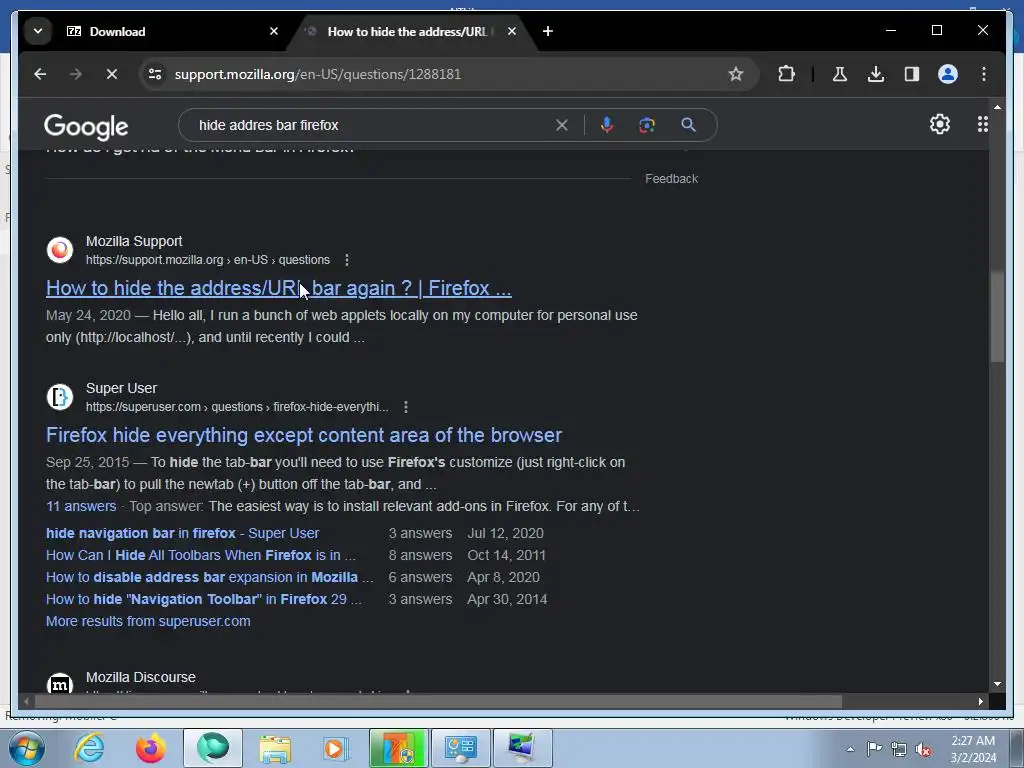Close the Download tab

[274, 31]
